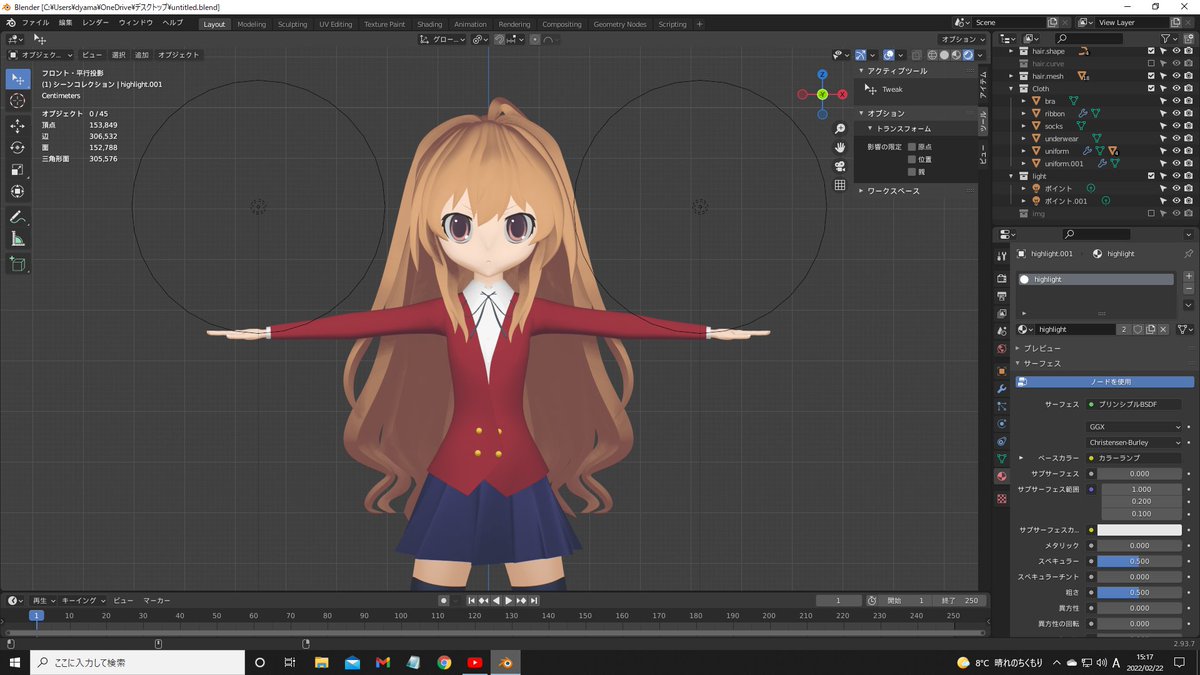Open the GGX distribution dropdown
1200x675 pixels.
(x=1135, y=427)
